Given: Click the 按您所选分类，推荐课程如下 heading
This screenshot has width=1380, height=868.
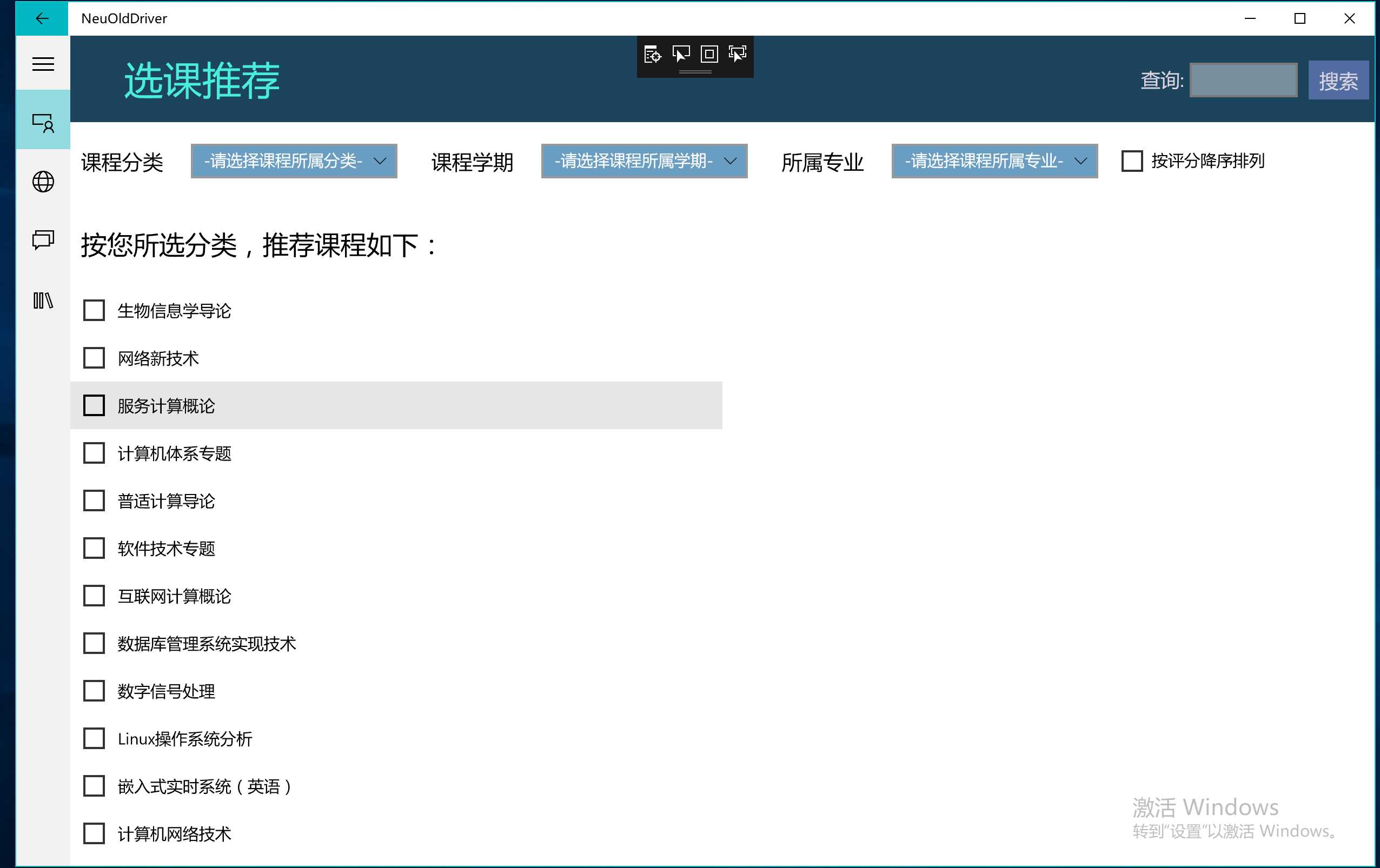Looking at the screenshot, I should click(x=259, y=245).
